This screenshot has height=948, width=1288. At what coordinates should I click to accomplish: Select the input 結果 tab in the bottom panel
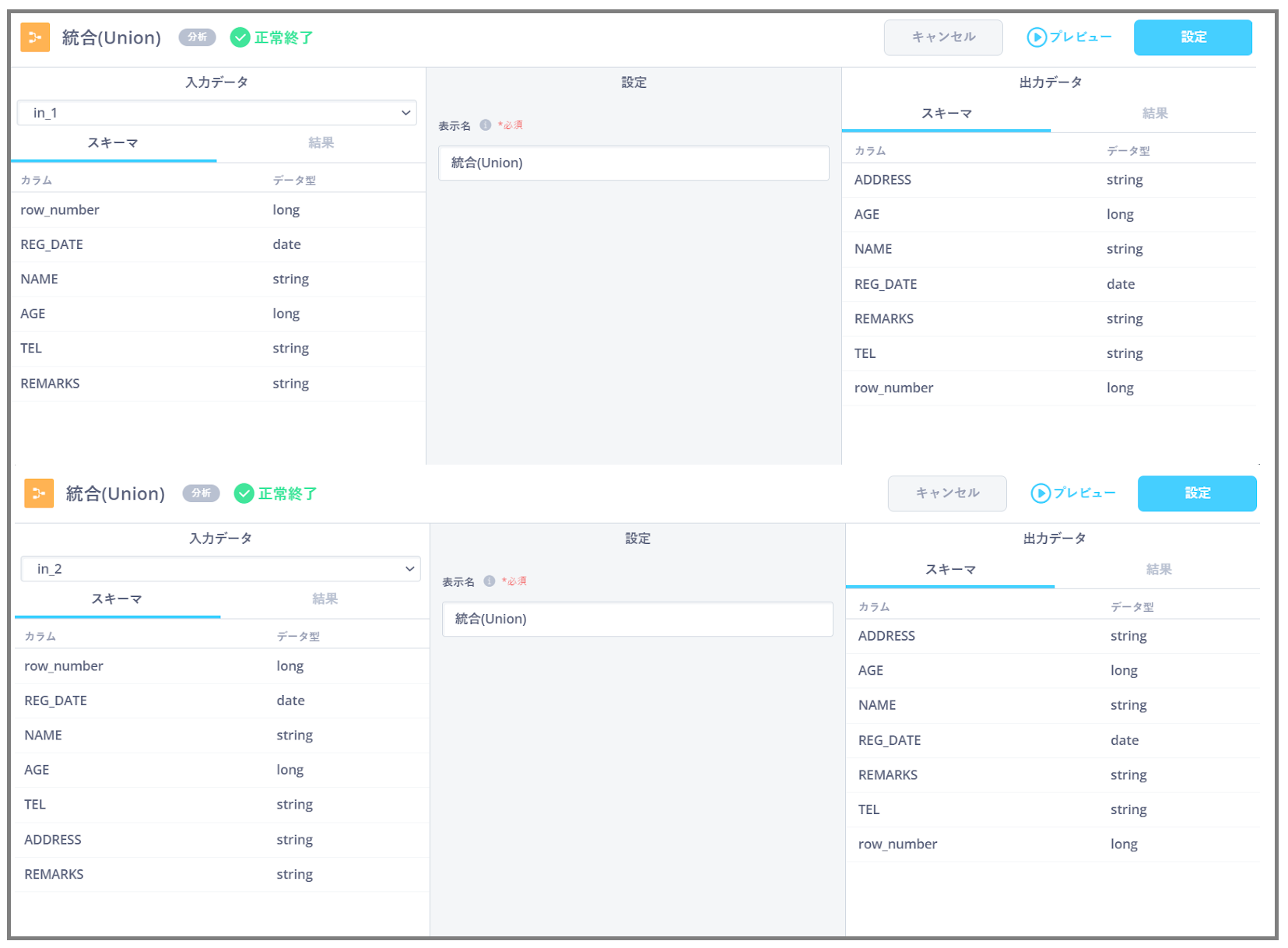[325, 599]
